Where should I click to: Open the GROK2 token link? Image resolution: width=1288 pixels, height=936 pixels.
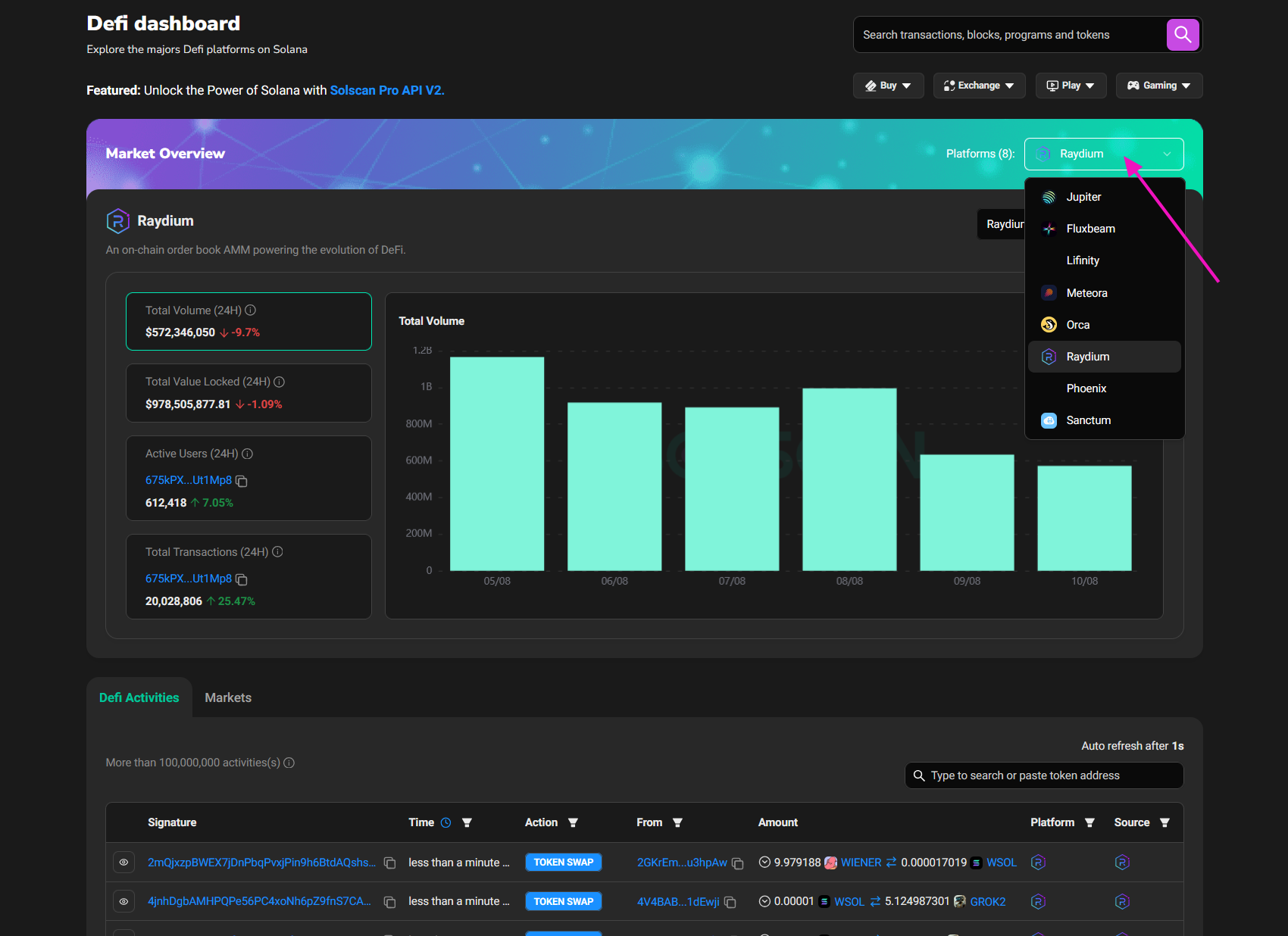click(988, 902)
